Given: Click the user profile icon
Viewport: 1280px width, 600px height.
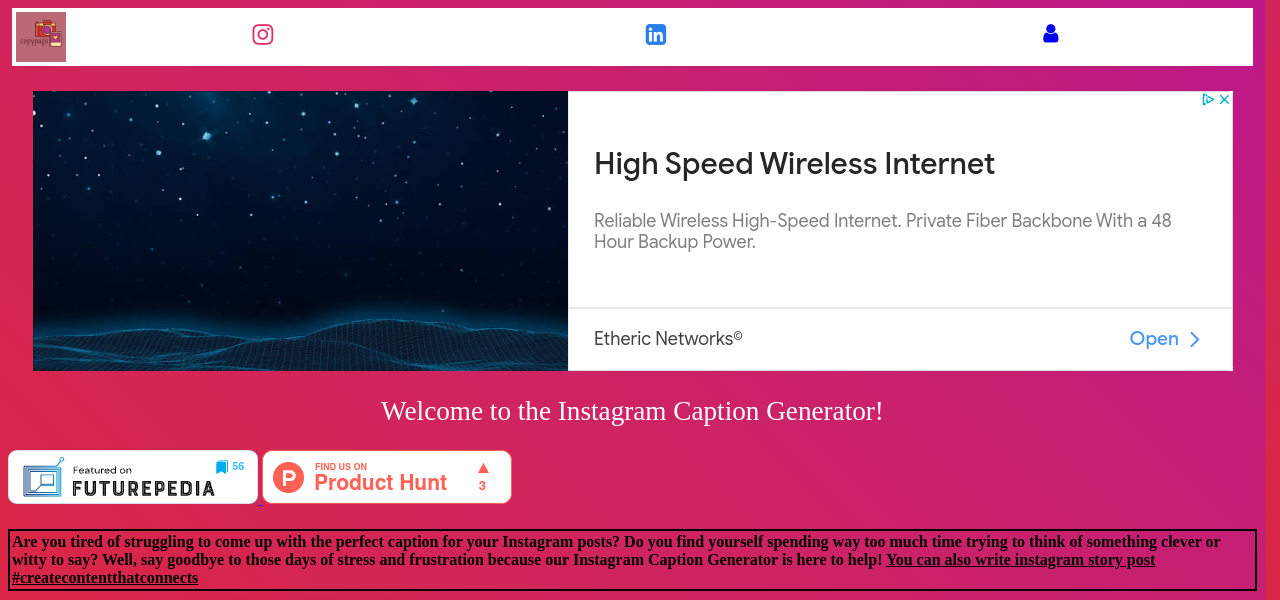Looking at the screenshot, I should [1050, 34].
